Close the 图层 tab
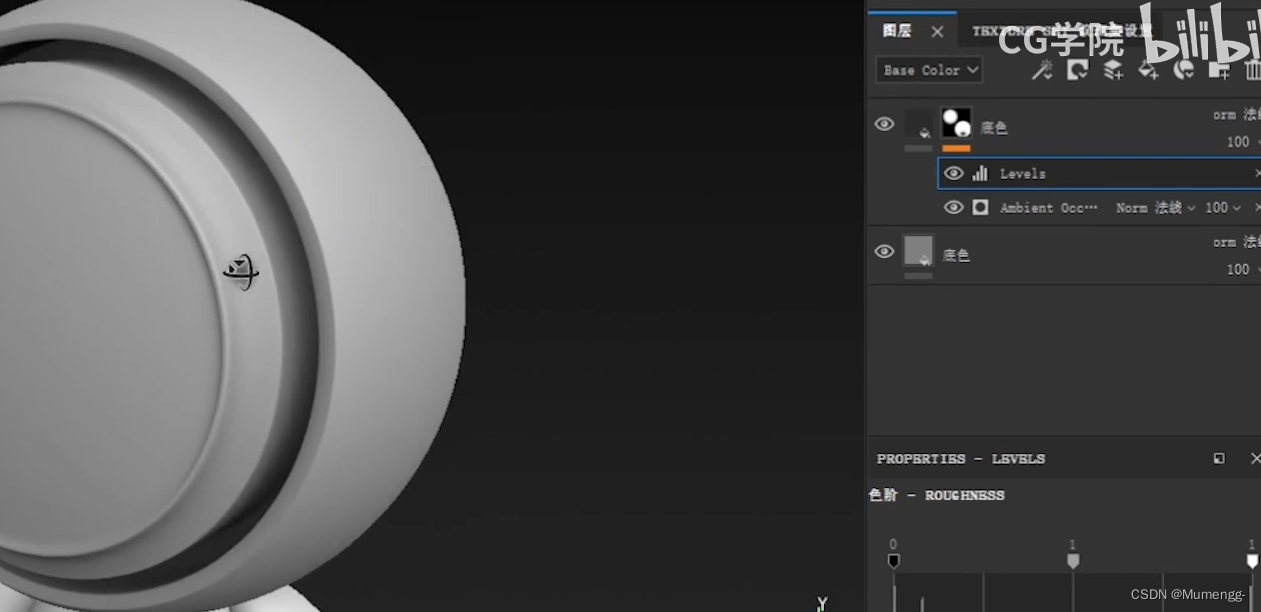The width and height of the screenshot is (1261, 612). (x=937, y=32)
